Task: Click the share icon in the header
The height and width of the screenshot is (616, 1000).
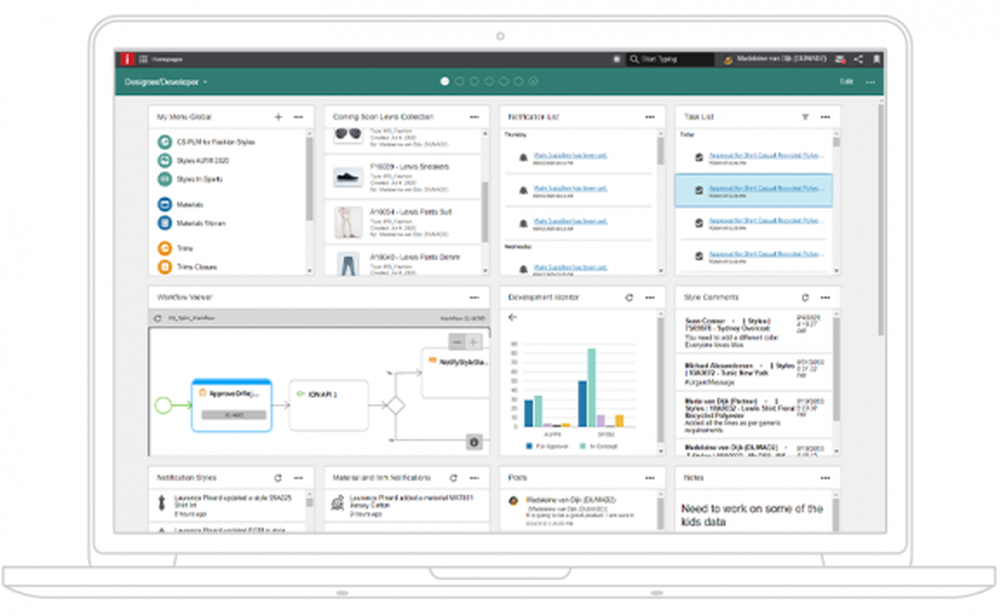Action: (857, 60)
